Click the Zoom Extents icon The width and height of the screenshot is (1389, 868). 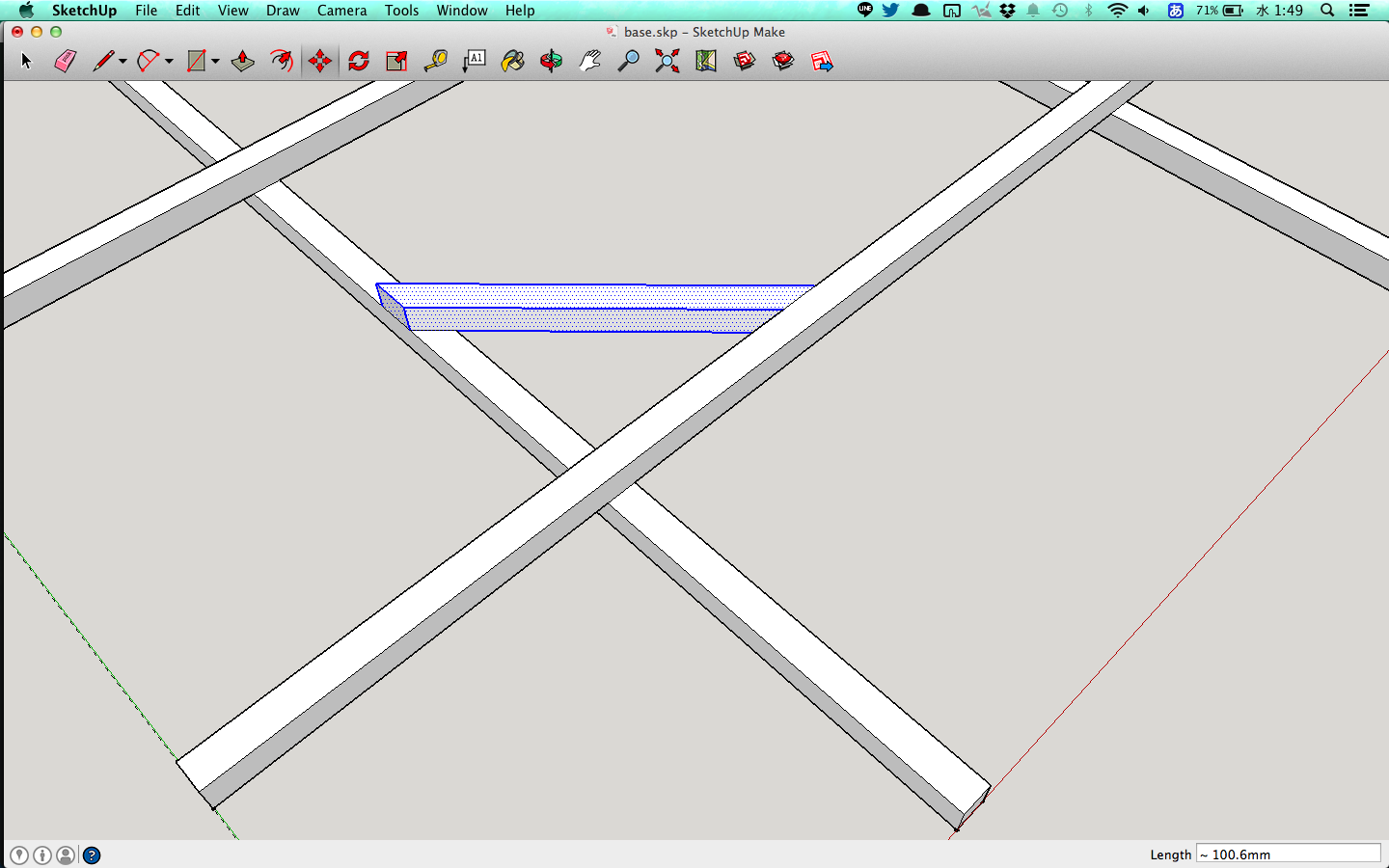[667, 62]
